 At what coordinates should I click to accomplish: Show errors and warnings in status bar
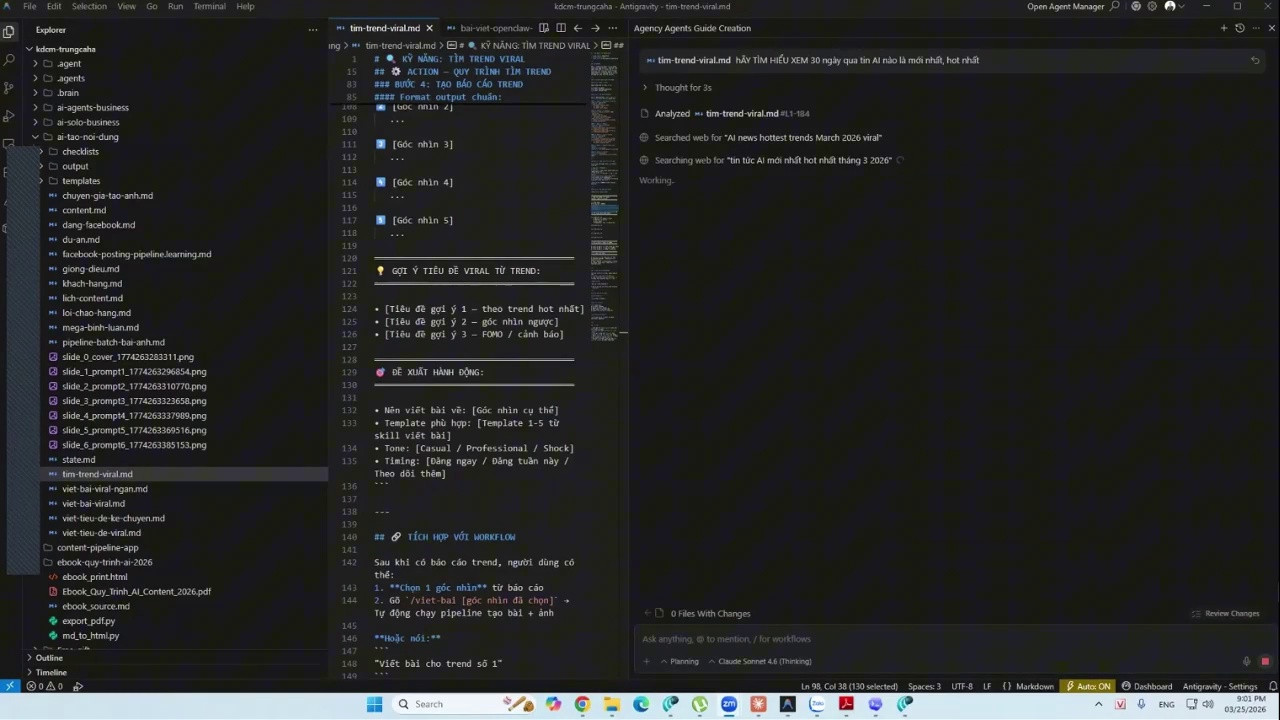tap(45, 687)
